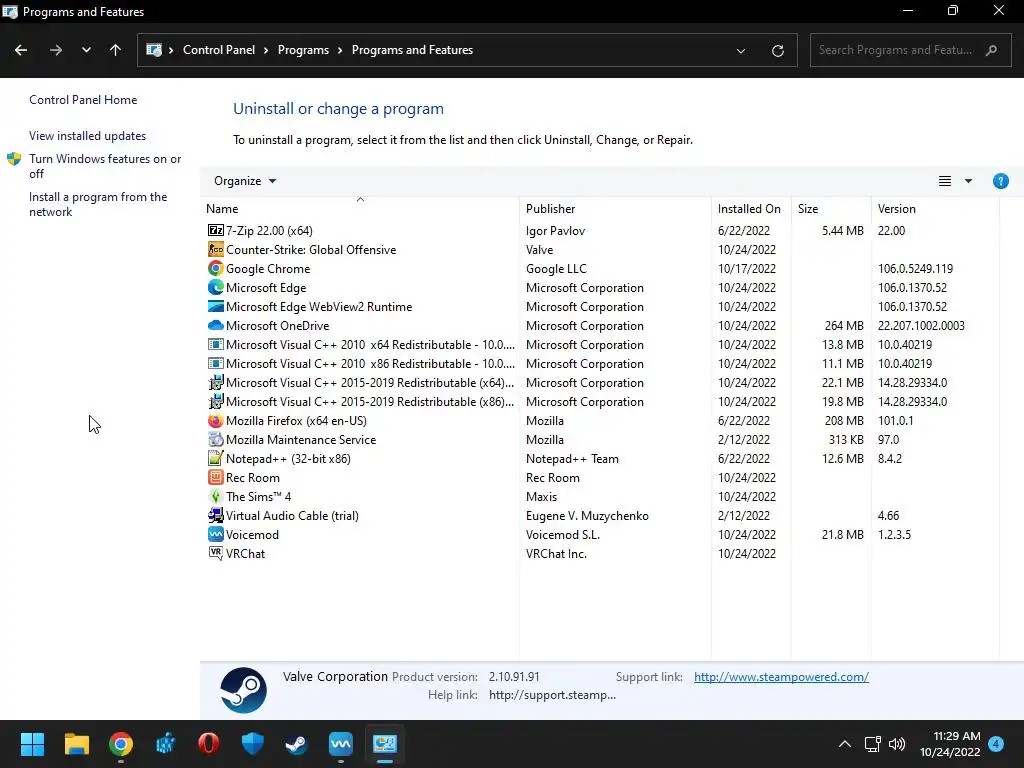Click the Rec Room program icon
The width and height of the screenshot is (1024, 768).
click(216, 477)
